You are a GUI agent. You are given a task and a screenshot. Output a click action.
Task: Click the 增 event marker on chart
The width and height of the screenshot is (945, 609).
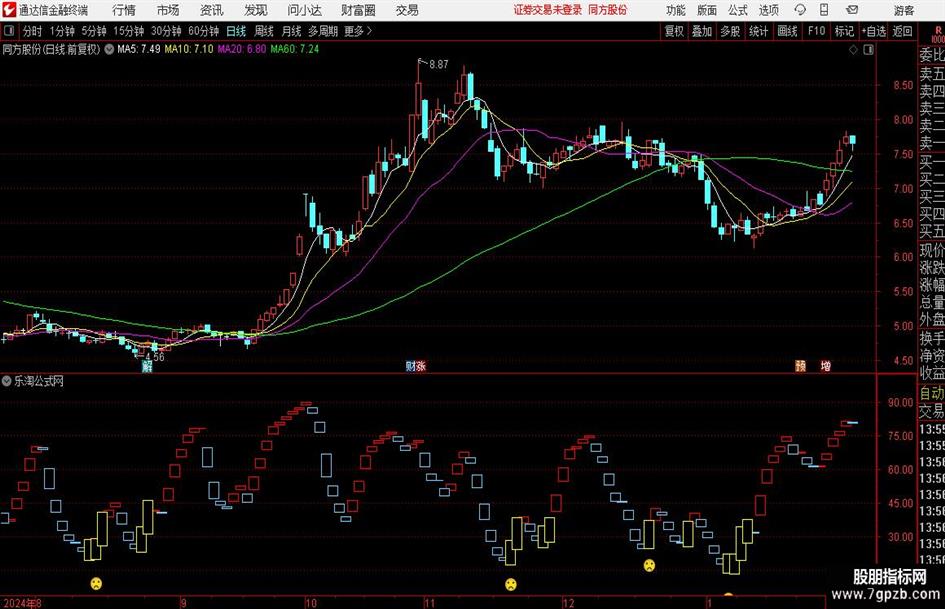tap(826, 366)
